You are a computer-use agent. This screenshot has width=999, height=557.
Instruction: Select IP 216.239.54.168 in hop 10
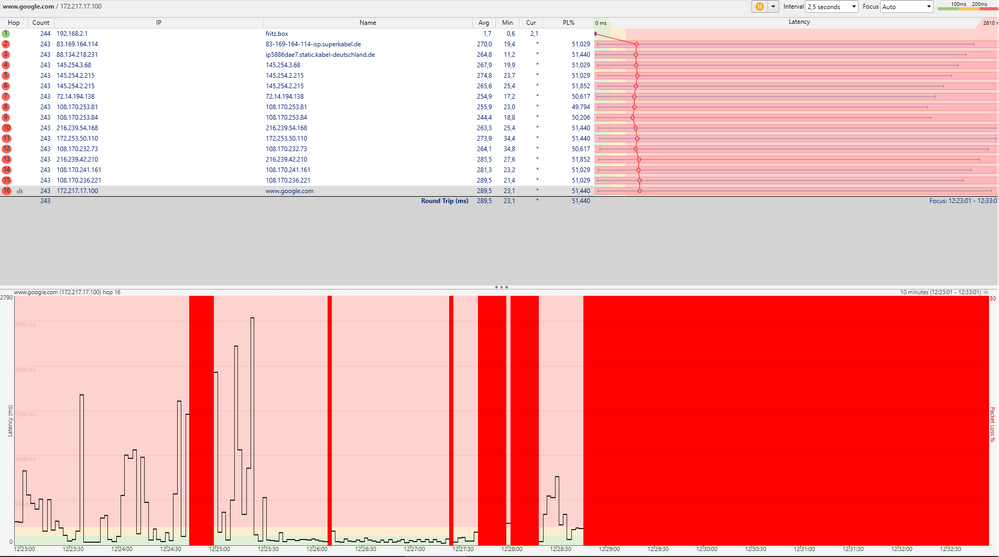77,127
